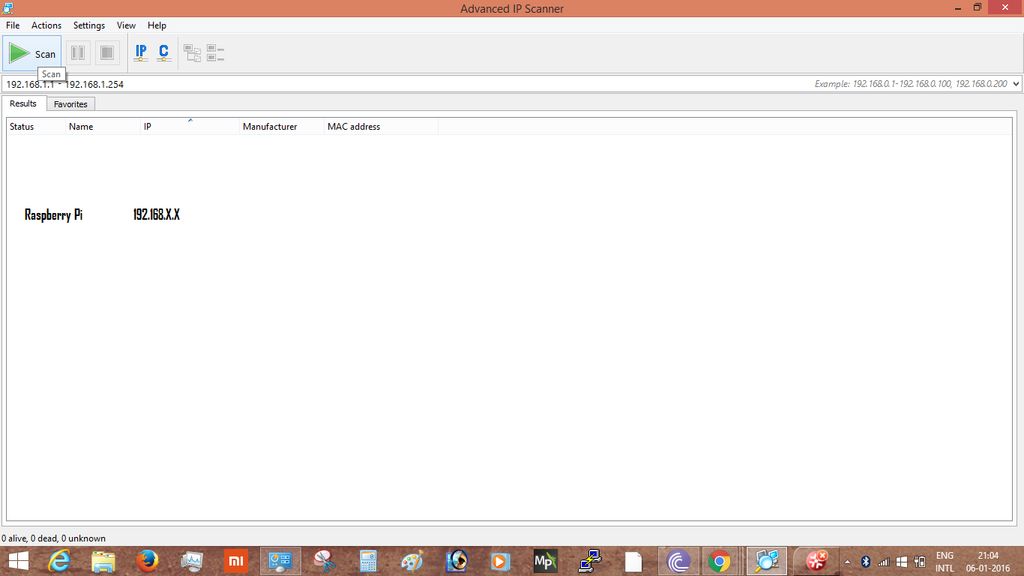Viewport: 1024px width, 576px height.
Task: Open the Windows Start button
Action: pyautogui.click(x=18, y=561)
